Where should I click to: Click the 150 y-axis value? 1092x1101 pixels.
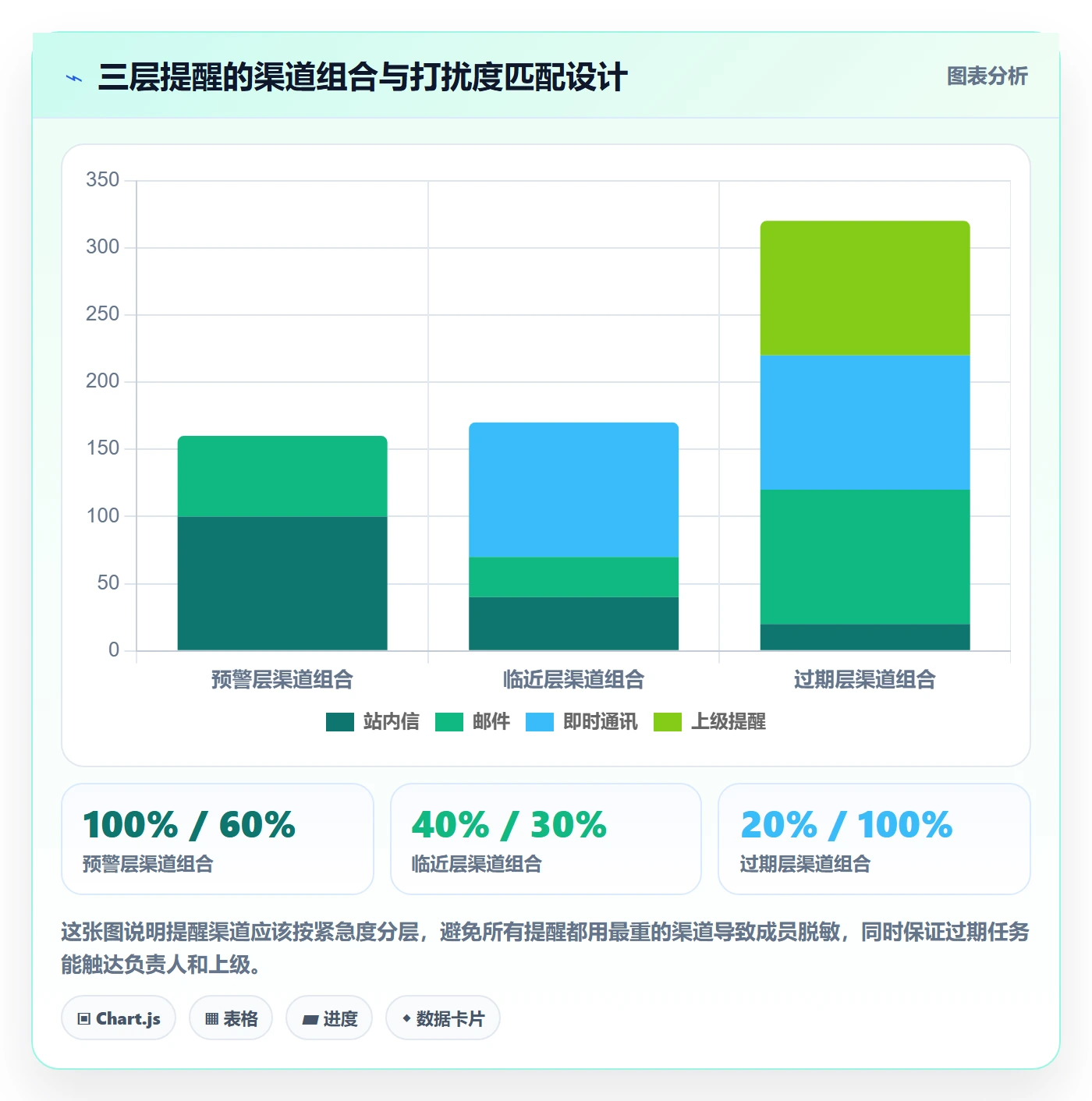point(103,448)
